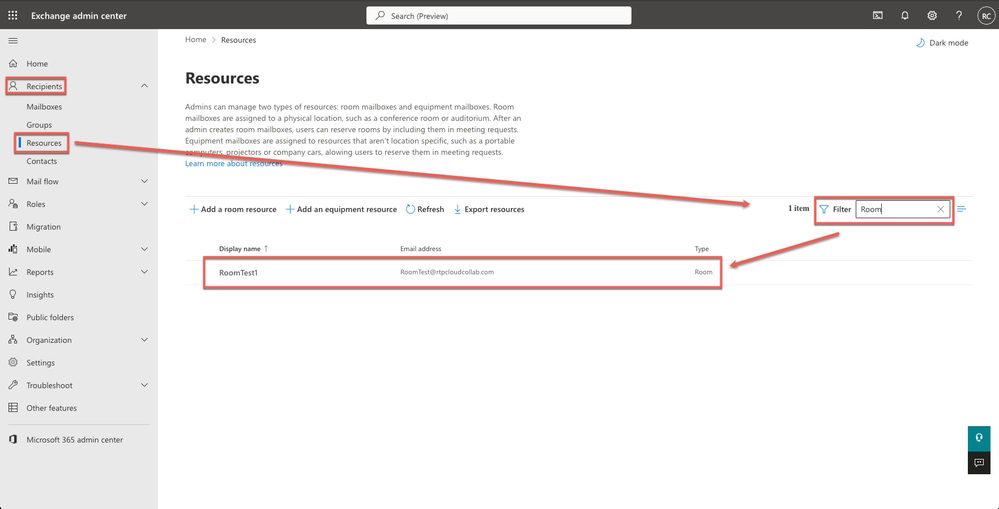Expand the Mobile chevron

[x=144, y=249]
